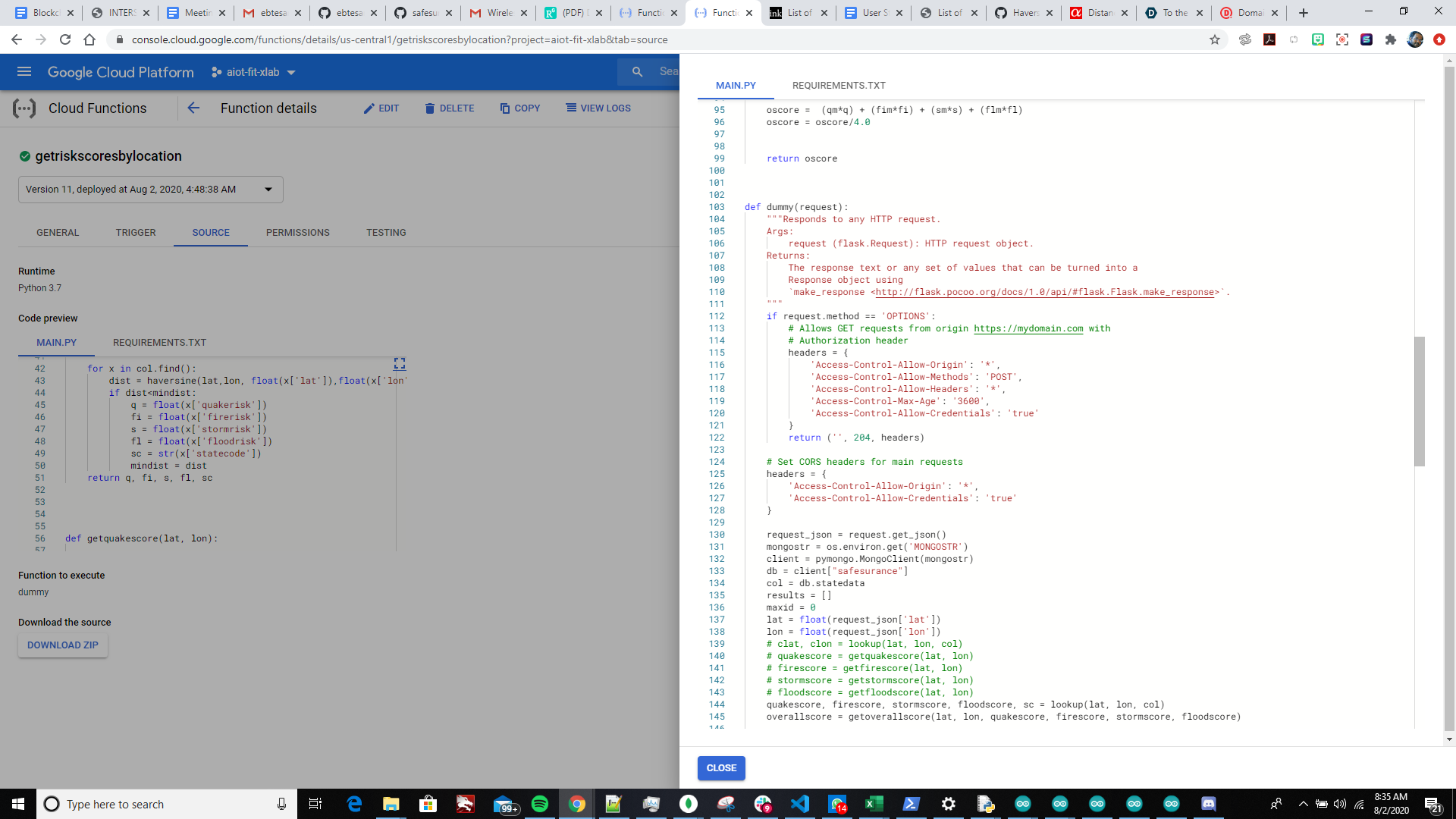Open Spotify from the Windows taskbar
The height and width of the screenshot is (819, 1456).
540,804
